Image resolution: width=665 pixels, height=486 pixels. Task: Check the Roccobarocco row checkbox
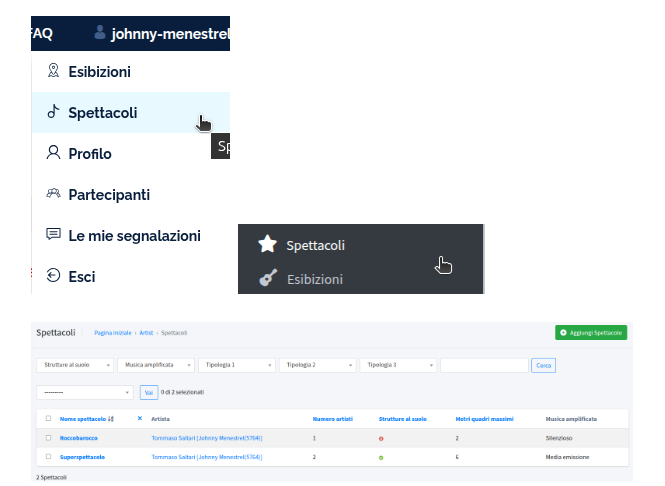[x=48, y=437]
